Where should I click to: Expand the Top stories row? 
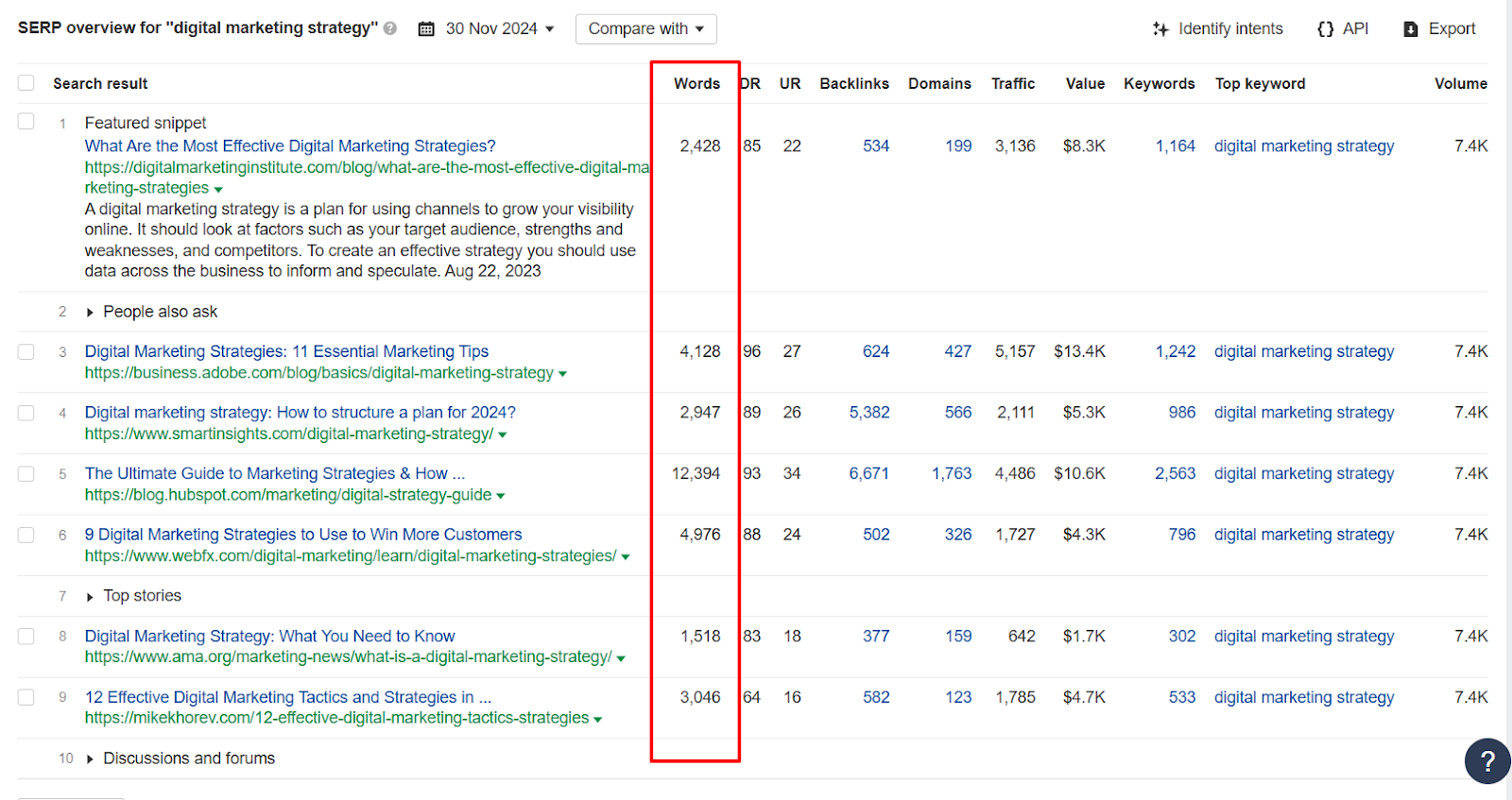click(x=90, y=597)
